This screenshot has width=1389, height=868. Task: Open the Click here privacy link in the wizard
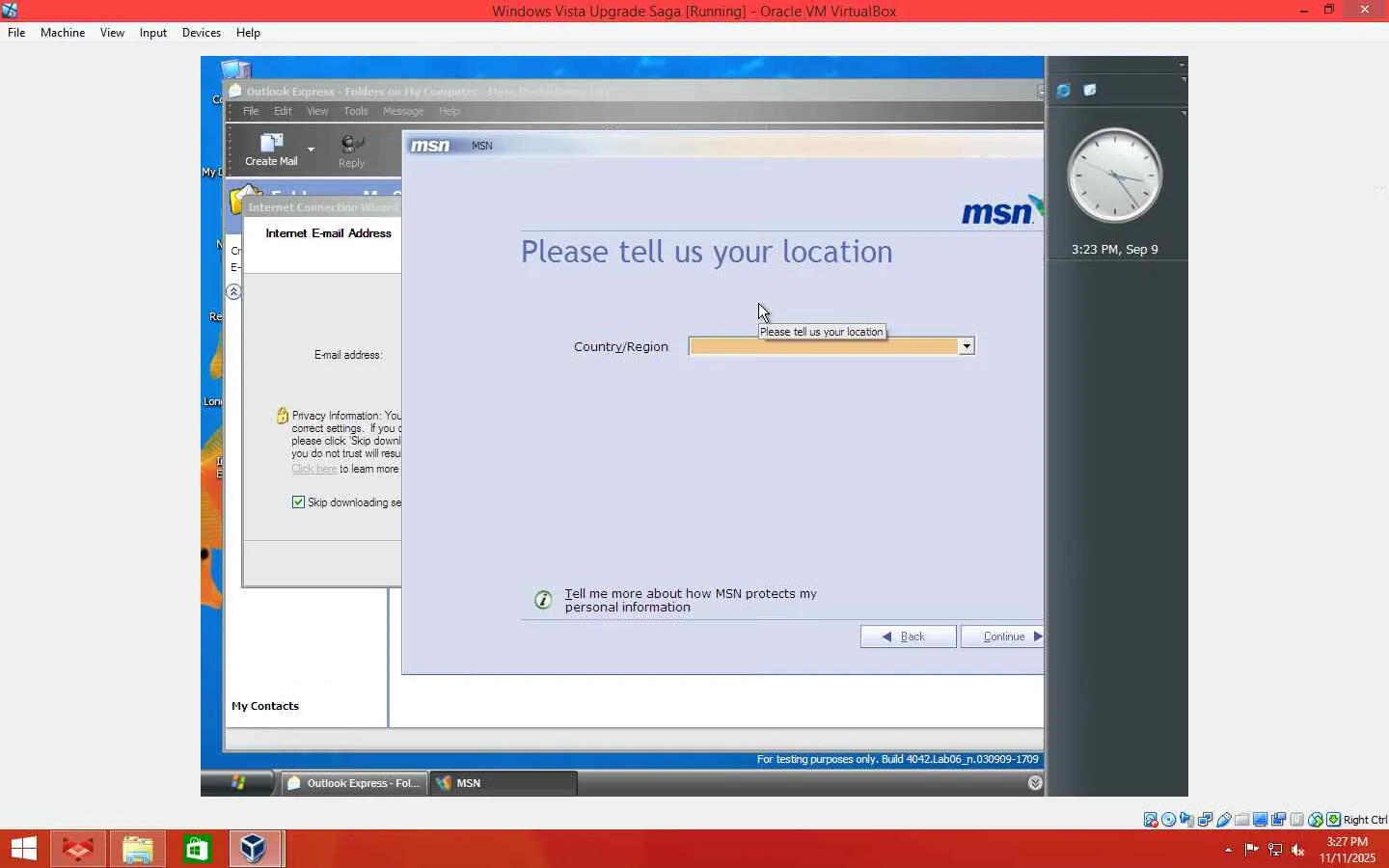tap(314, 469)
